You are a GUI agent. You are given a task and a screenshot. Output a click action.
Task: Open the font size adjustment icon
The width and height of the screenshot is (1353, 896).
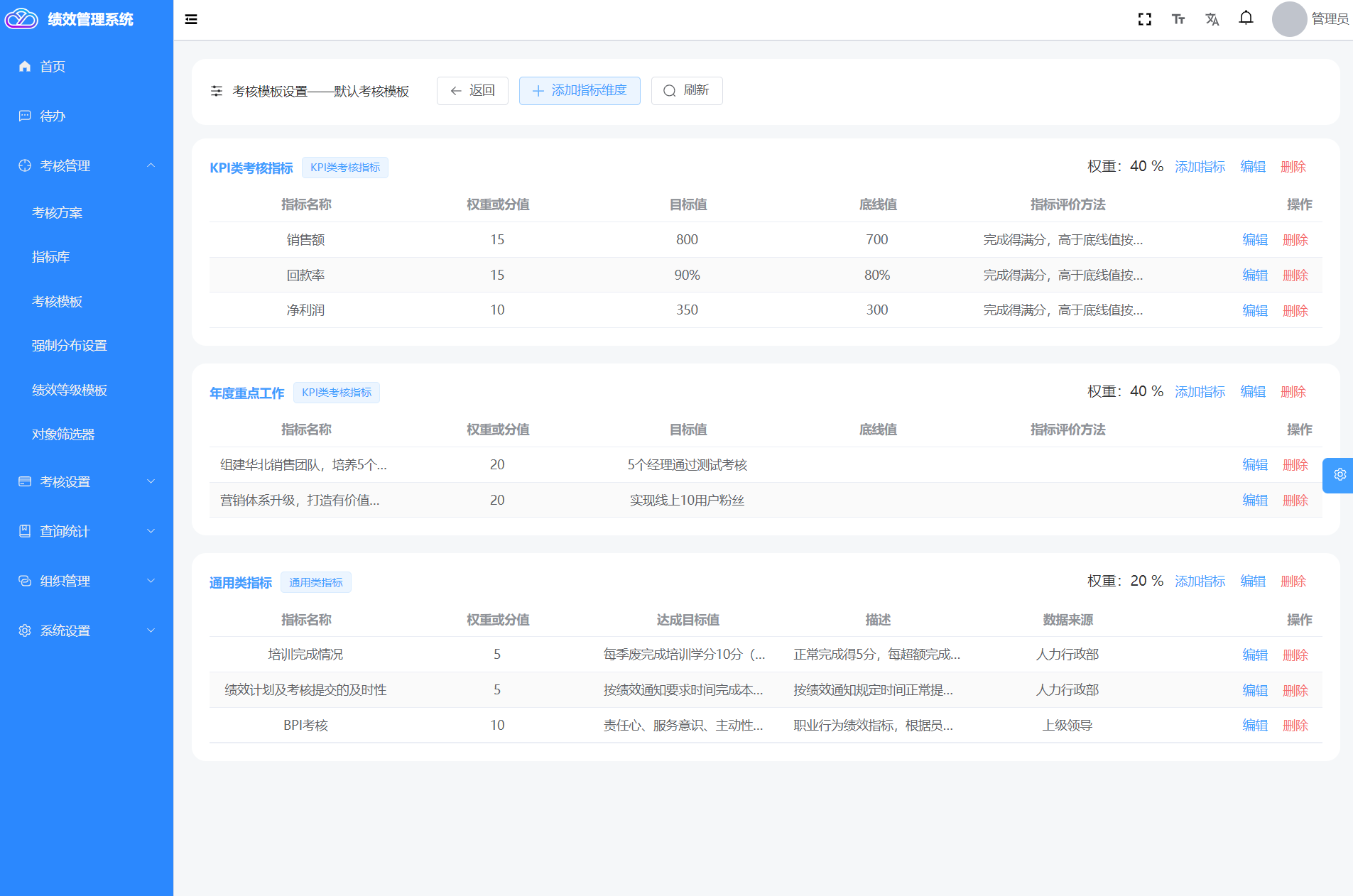pos(1178,19)
